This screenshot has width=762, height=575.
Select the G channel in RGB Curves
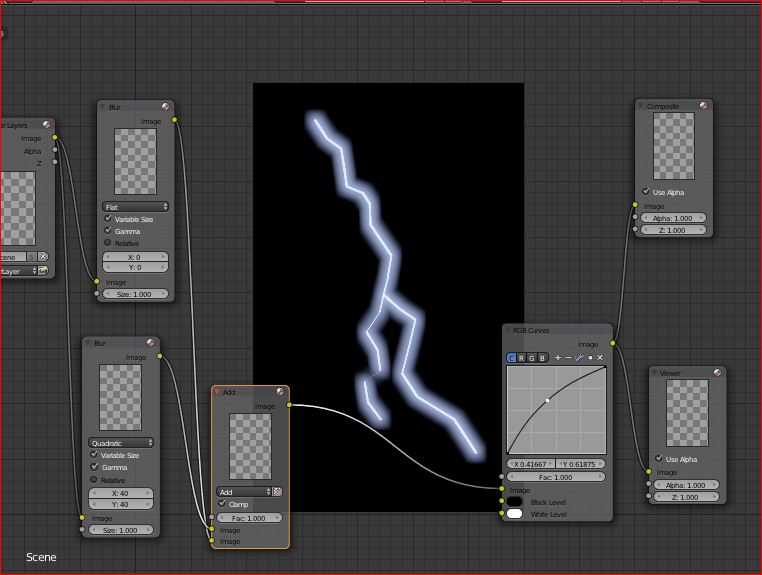(532, 358)
